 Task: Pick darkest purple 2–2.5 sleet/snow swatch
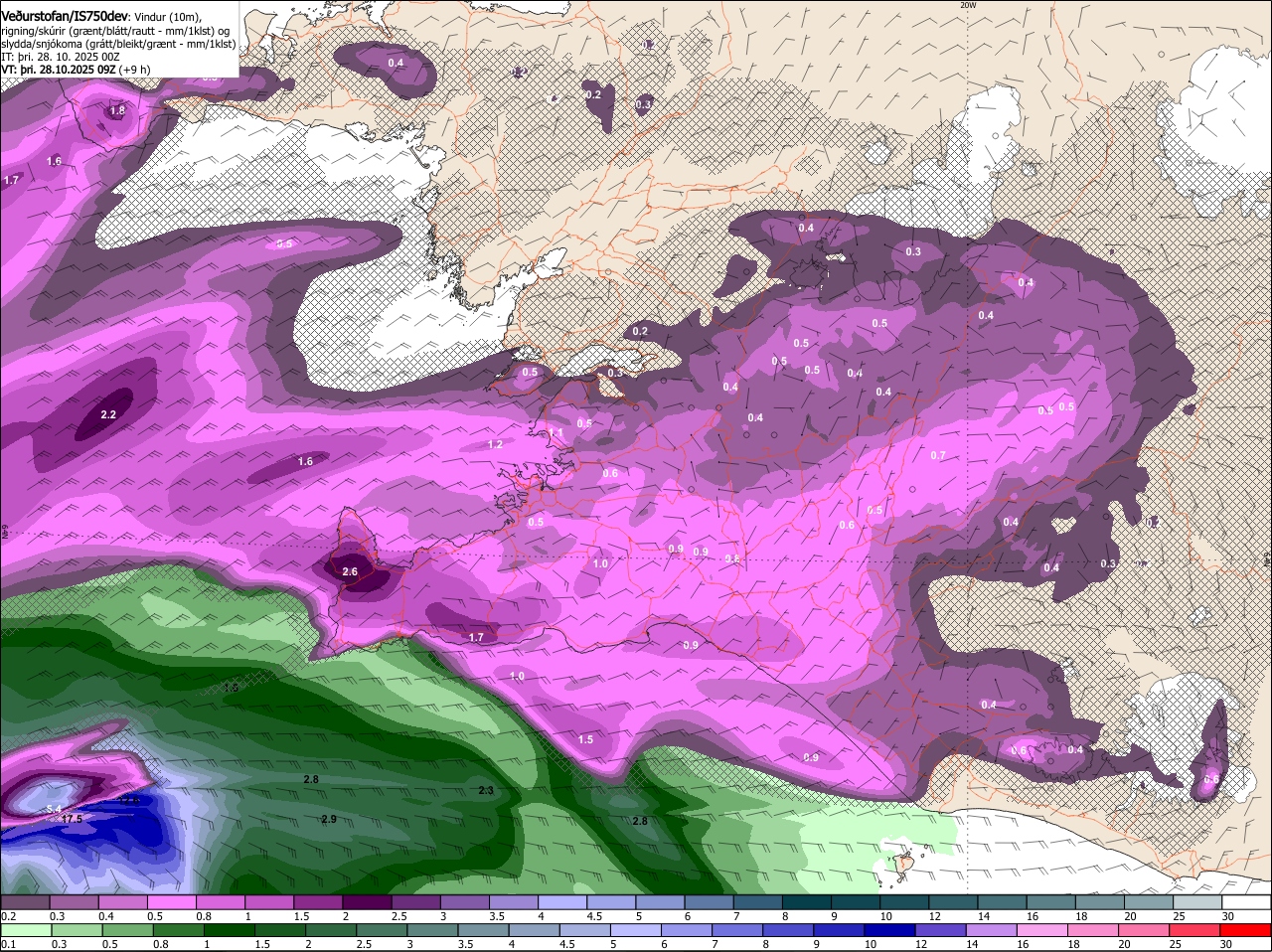point(366,902)
